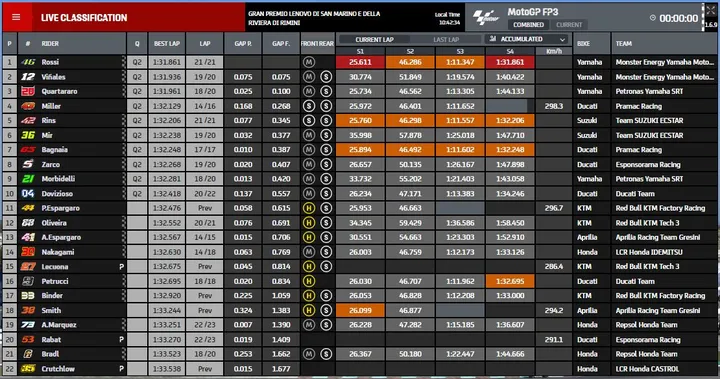720x379 pixels.
Task: Toggle fullscreen expand icon
Action: 710,11
